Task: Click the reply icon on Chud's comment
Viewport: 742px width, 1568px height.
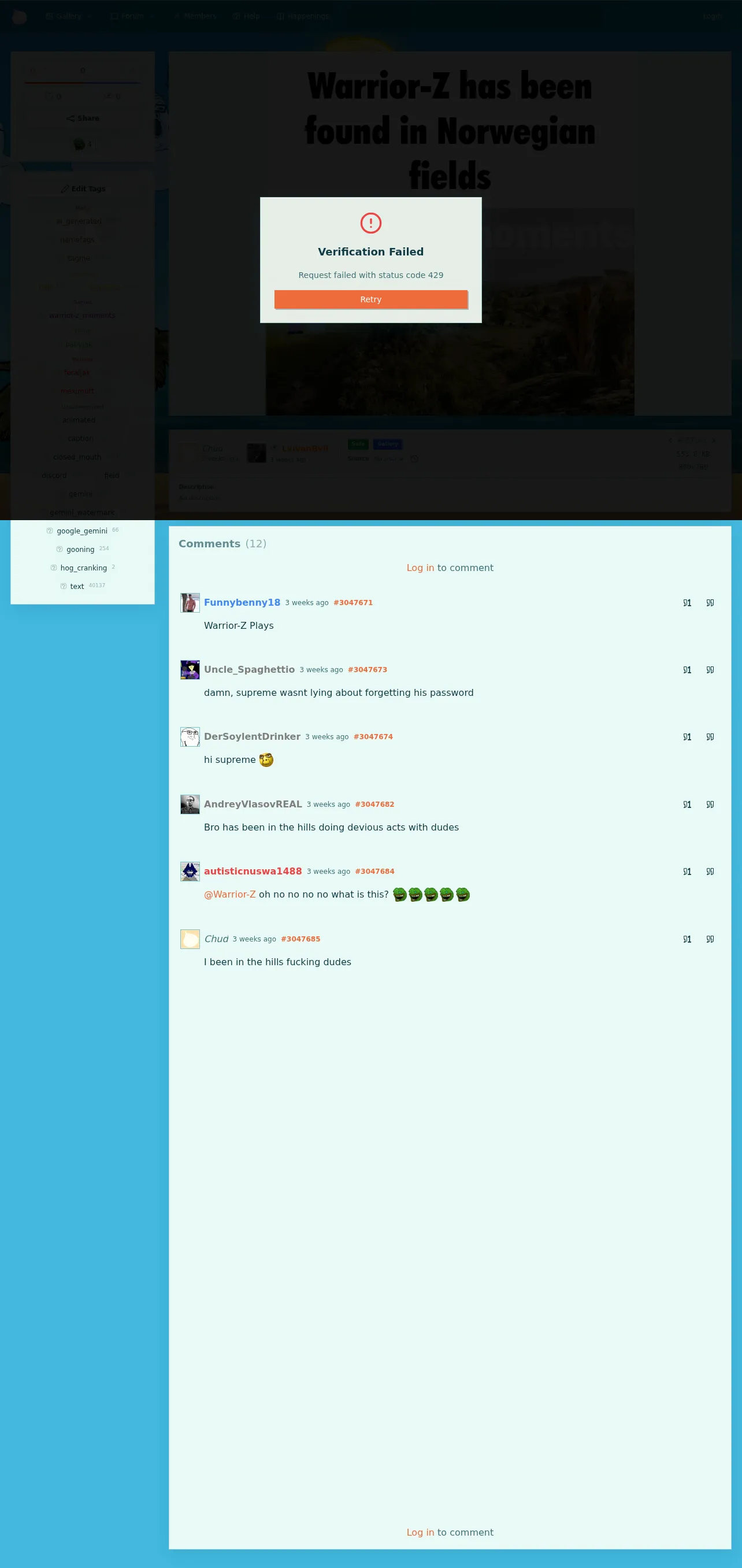Action: 687,939
